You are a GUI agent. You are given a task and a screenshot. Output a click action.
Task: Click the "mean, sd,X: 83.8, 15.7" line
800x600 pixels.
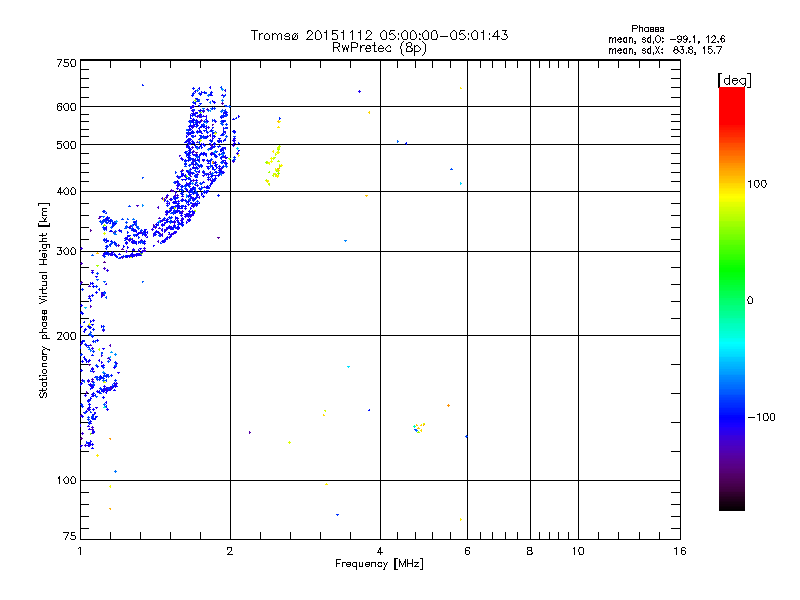665,50
